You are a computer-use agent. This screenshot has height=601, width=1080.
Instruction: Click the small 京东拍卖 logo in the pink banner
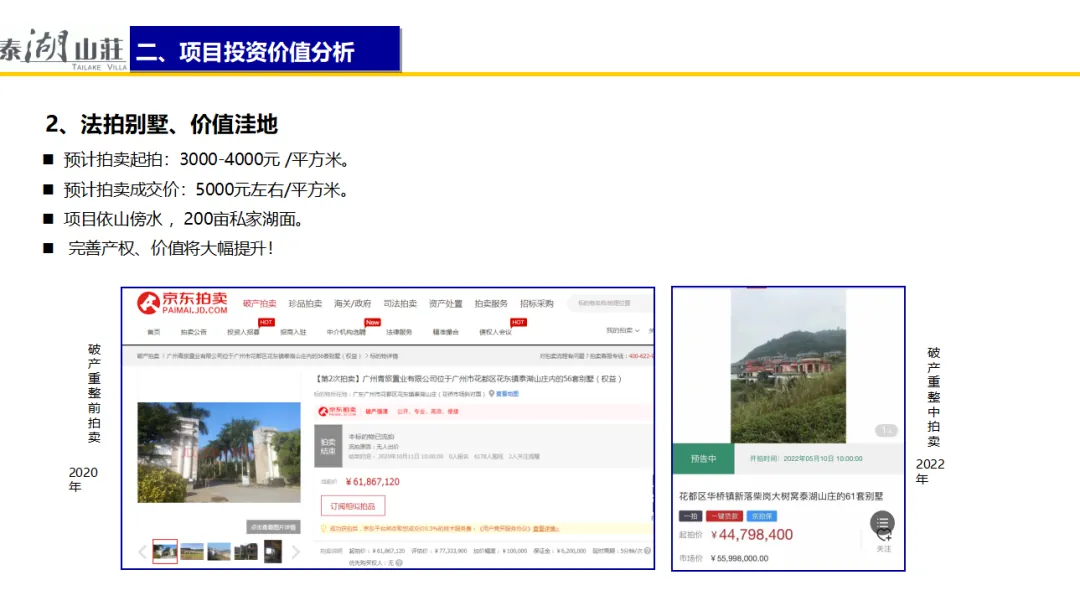(x=337, y=412)
